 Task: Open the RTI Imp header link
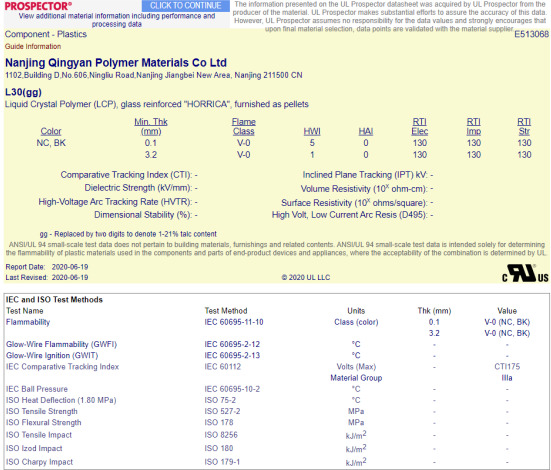tap(474, 127)
